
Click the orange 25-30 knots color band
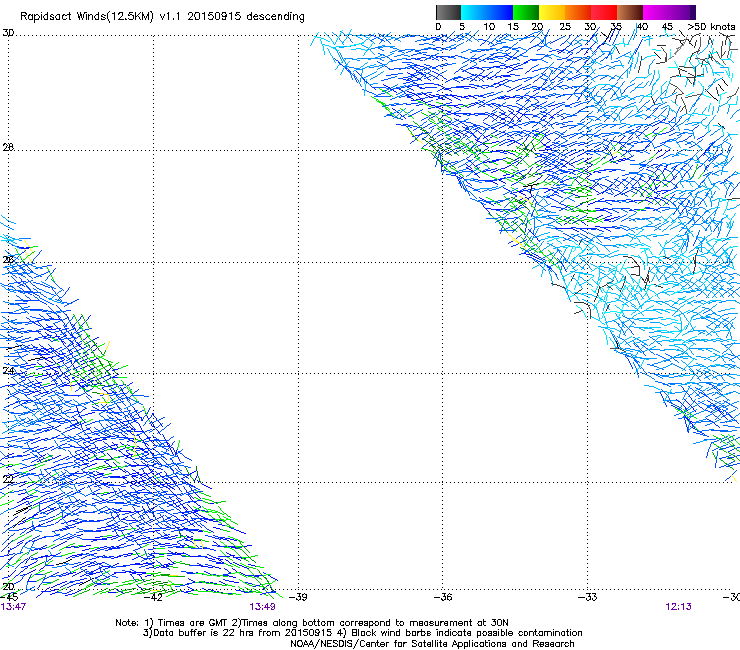tap(578, 12)
